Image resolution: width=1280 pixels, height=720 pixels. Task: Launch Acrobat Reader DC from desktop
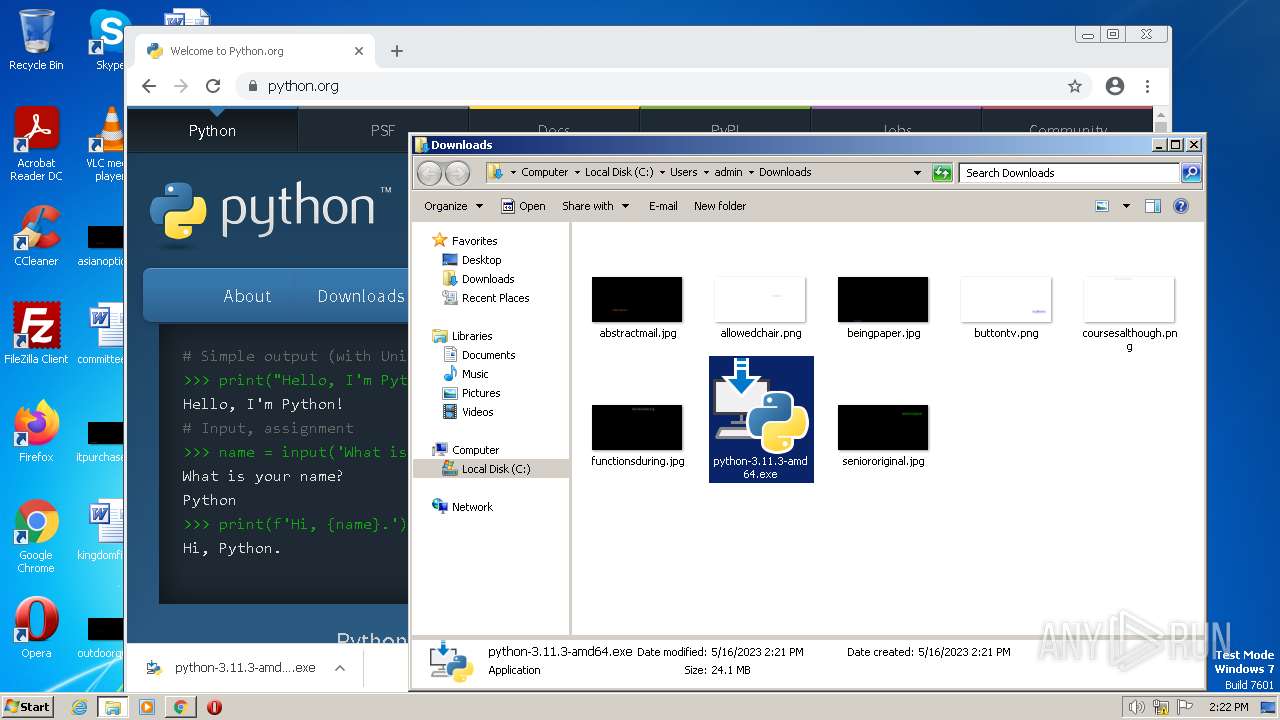click(36, 144)
